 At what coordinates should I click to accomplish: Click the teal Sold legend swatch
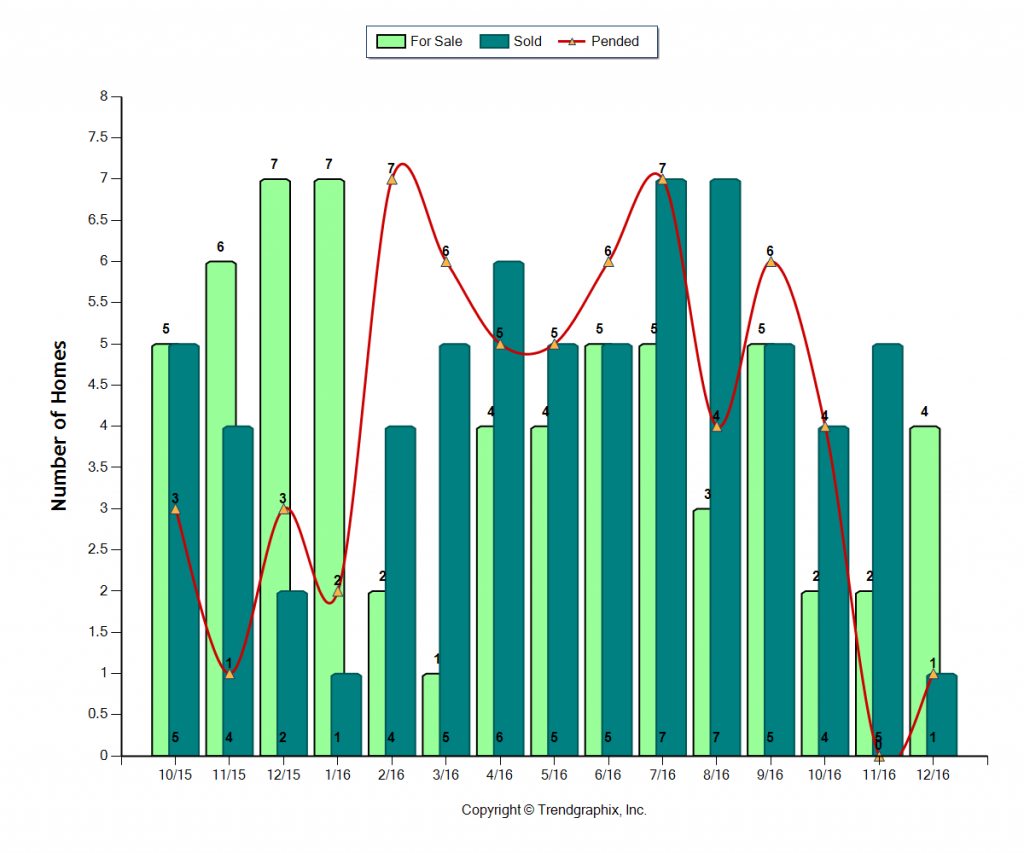(494, 42)
